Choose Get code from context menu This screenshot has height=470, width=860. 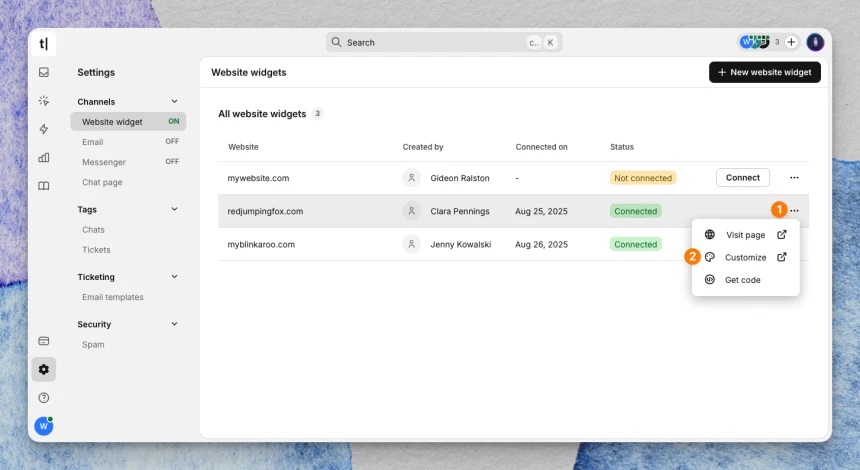(x=745, y=280)
